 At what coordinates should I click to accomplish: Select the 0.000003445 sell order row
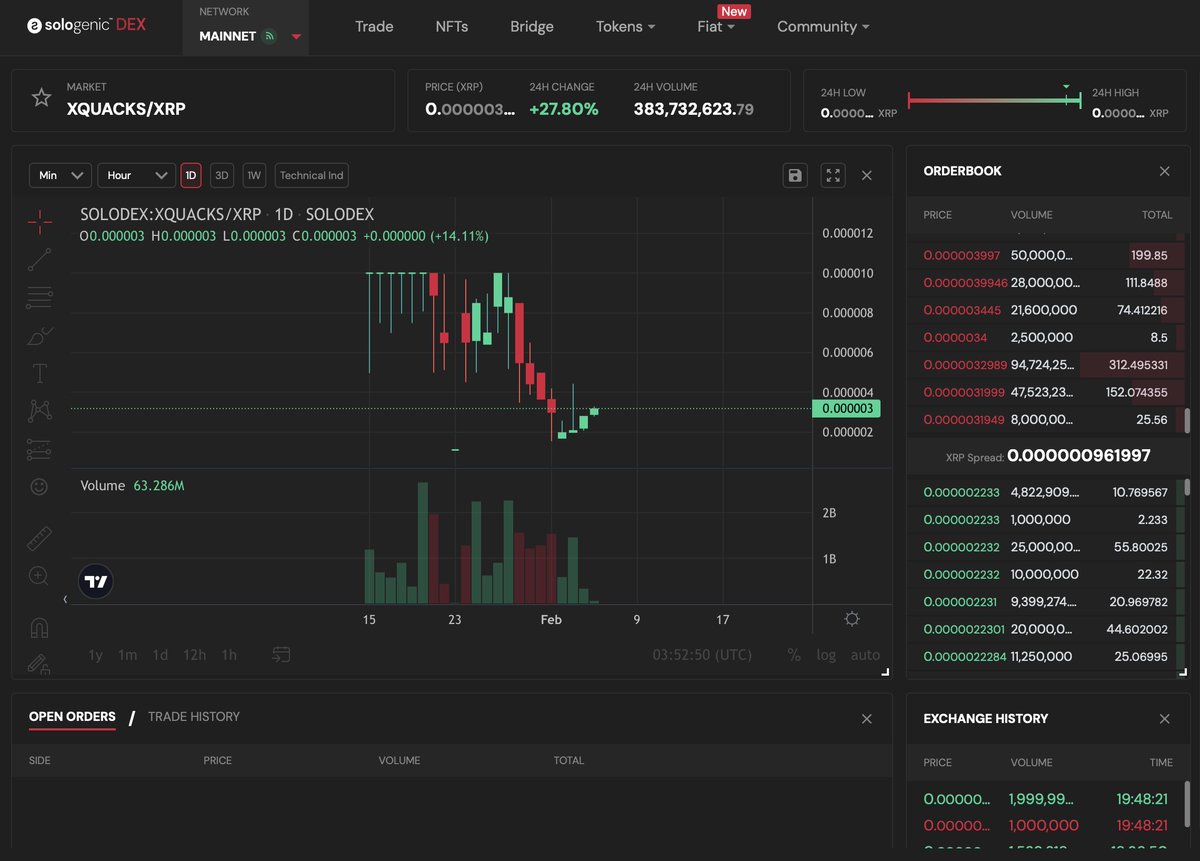tap(1045, 310)
